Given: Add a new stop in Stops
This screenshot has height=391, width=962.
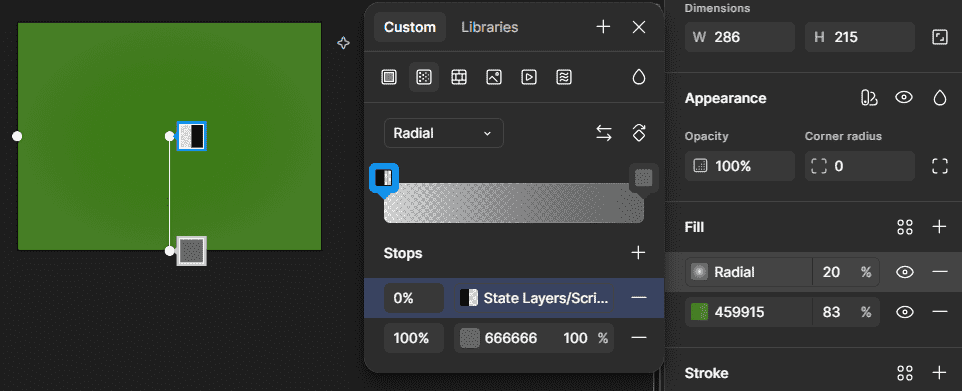Looking at the screenshot, I should click(639, 253).
